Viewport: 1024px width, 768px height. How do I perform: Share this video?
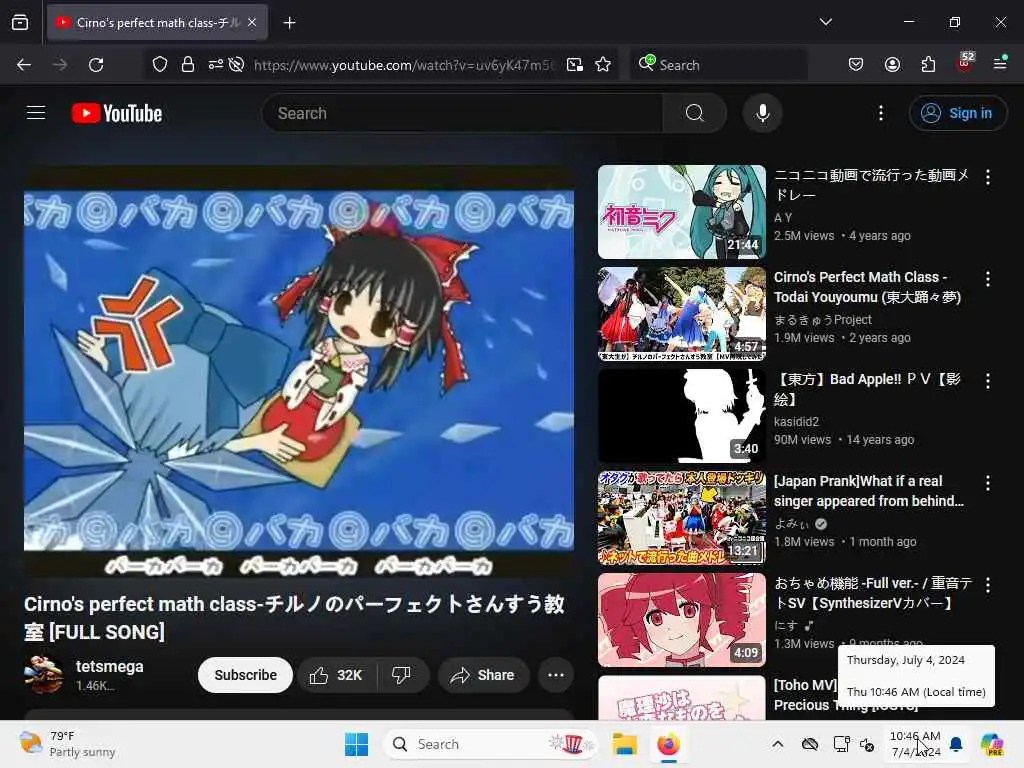click(483, 675)
